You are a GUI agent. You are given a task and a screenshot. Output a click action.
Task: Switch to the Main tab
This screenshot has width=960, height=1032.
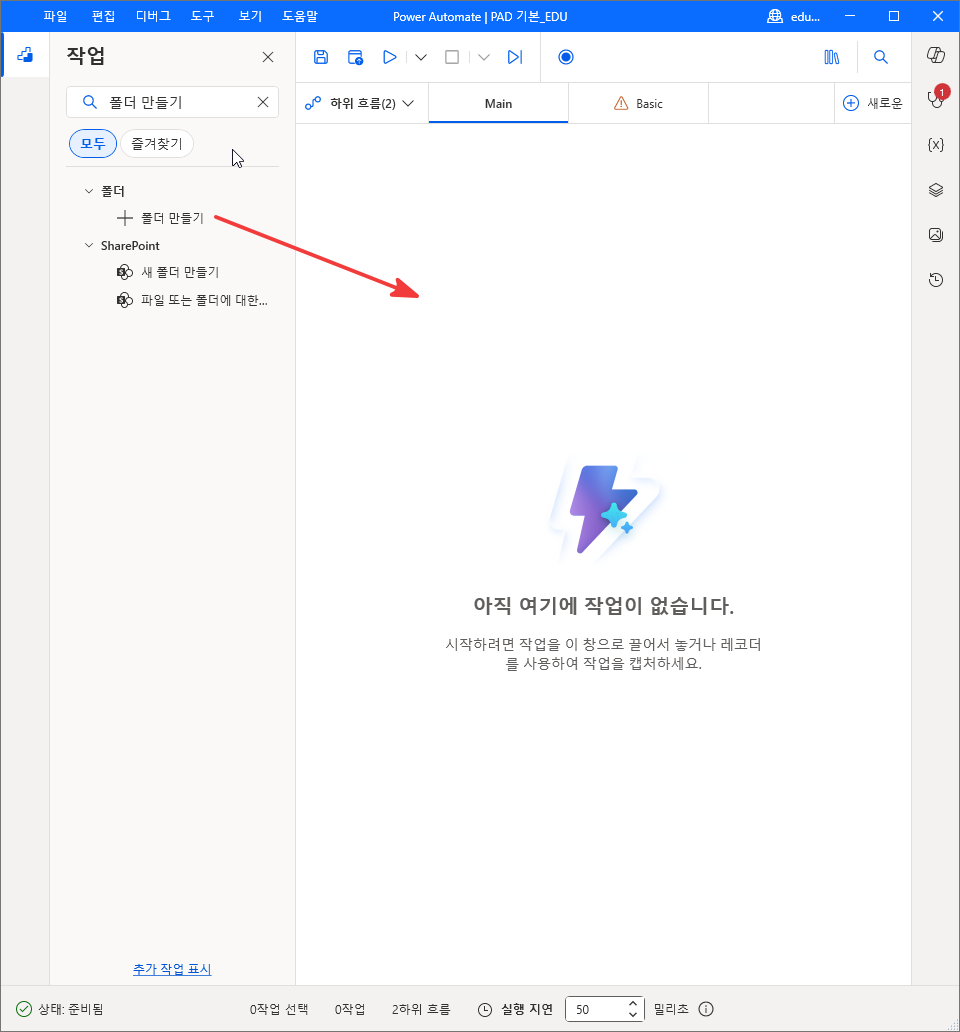click(x=498, y=103)
